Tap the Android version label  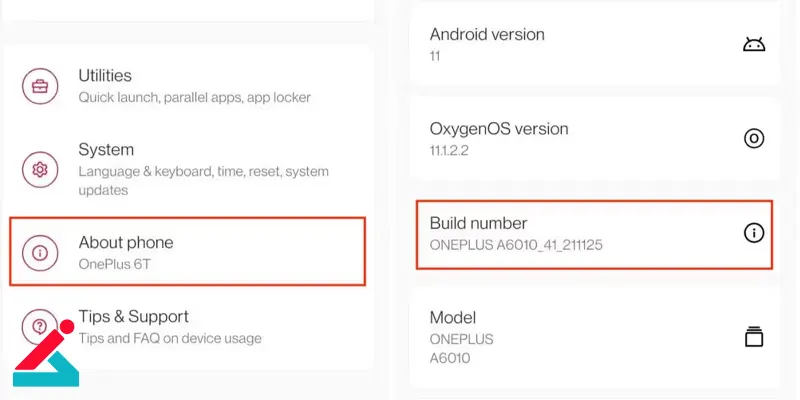[x=487, y=34]
